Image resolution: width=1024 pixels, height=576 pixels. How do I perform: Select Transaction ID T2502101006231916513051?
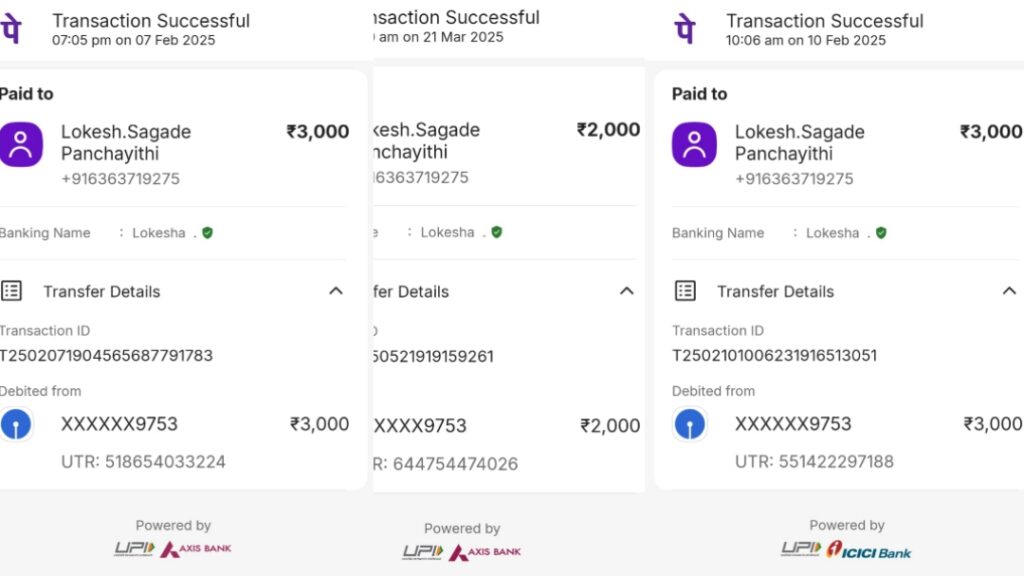[x=774, y=355]
